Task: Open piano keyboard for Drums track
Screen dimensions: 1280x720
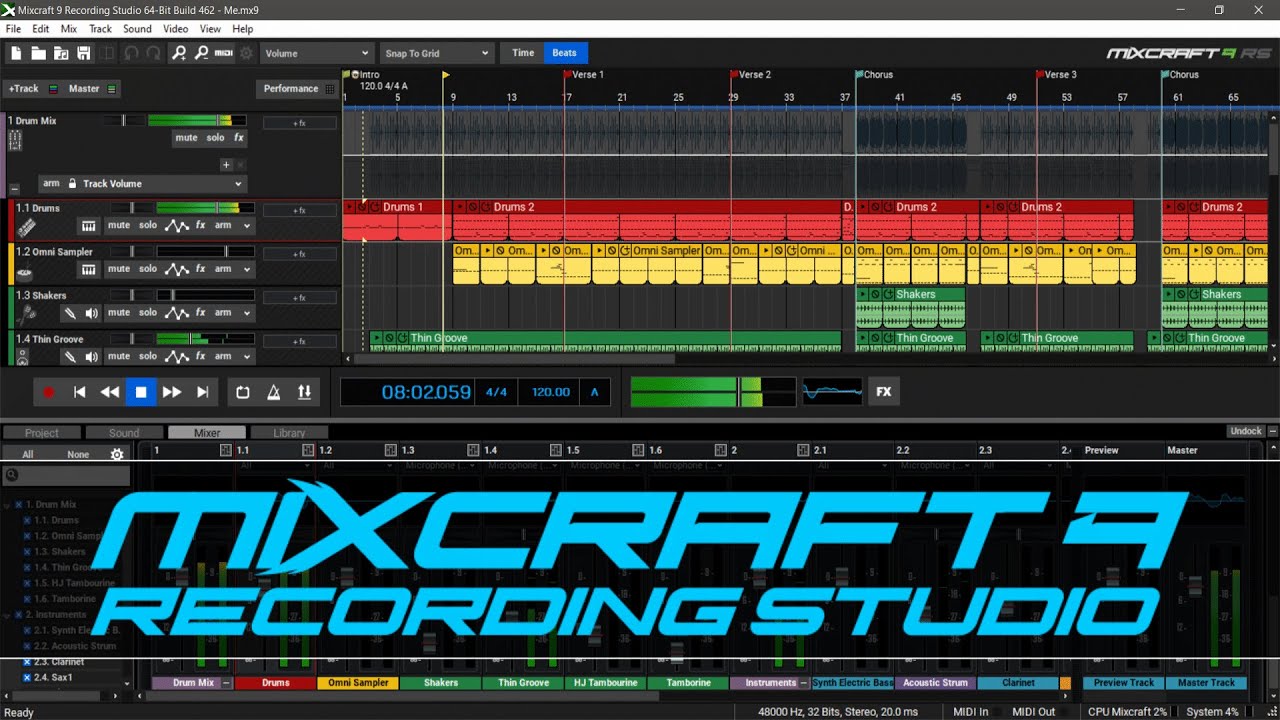Action: pos(89,226)
